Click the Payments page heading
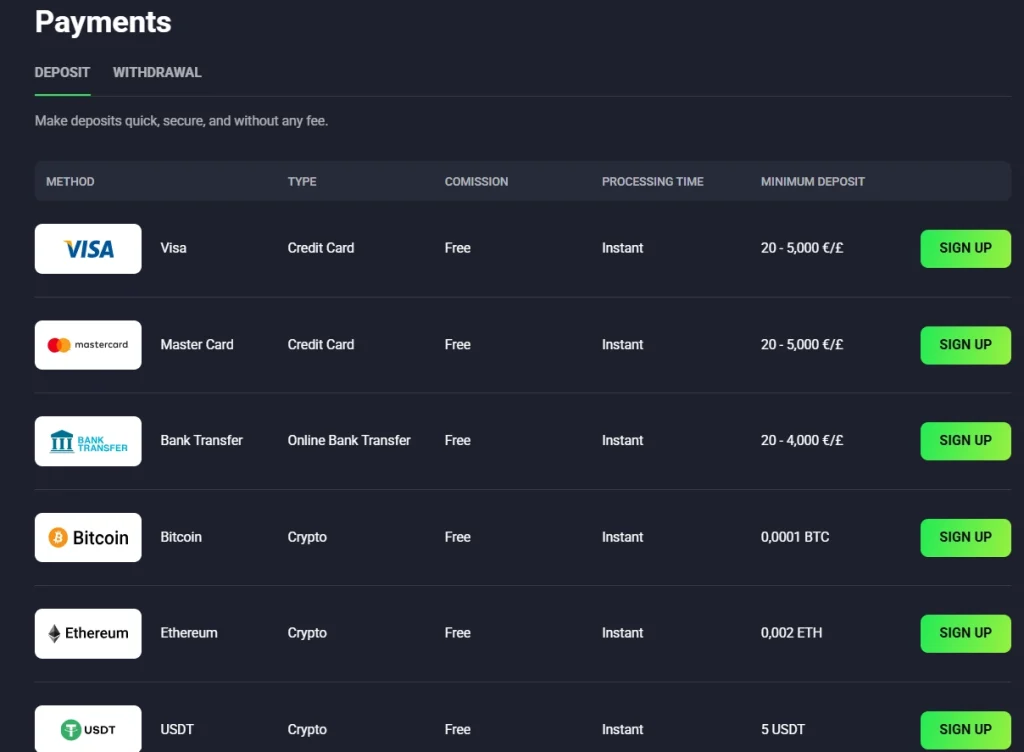The width and height of the screenshot is (1024, 752). 103,22
